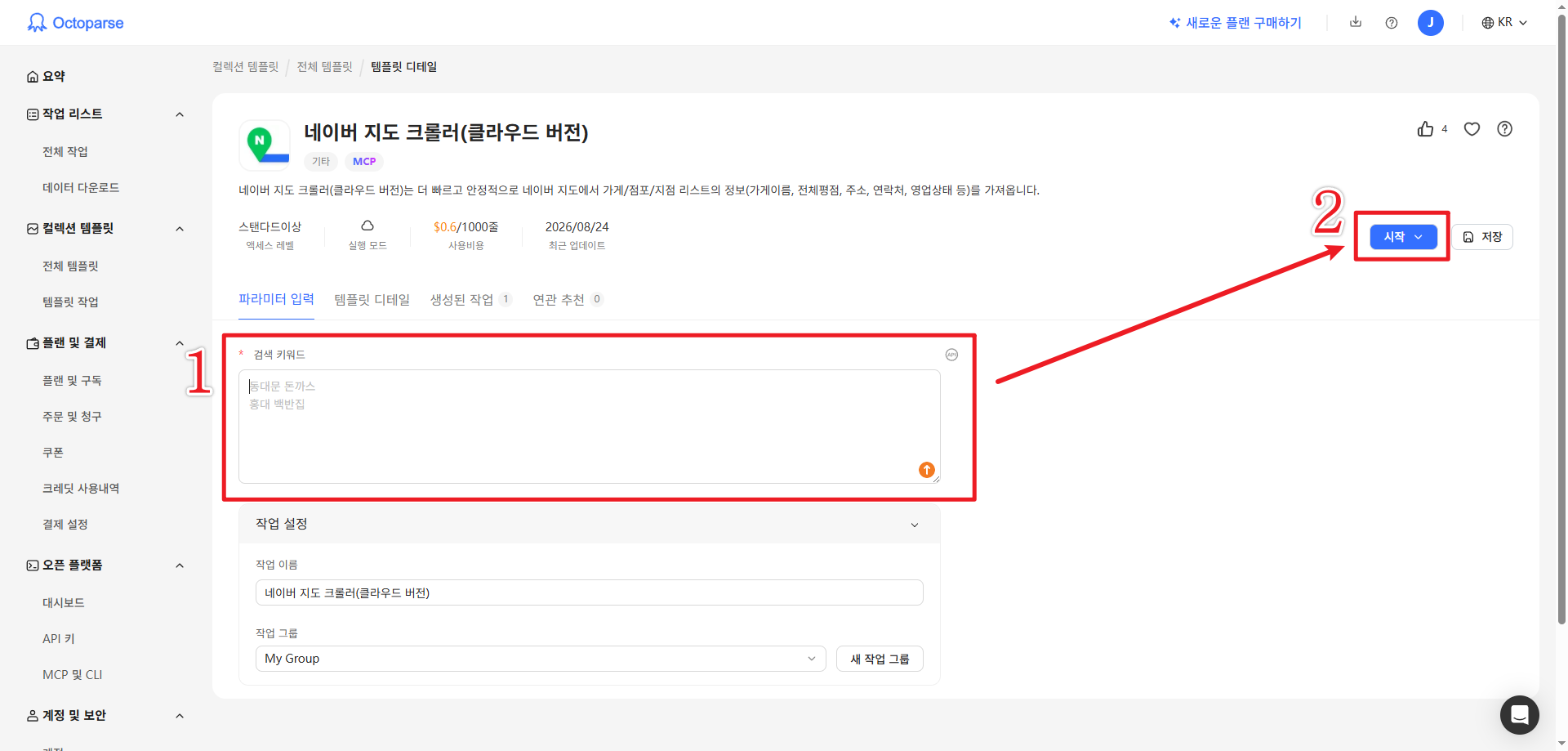Open 데이터 다운로드 in sidebar
Viewport: 1568px width, 751px height.
coord(81,188)
